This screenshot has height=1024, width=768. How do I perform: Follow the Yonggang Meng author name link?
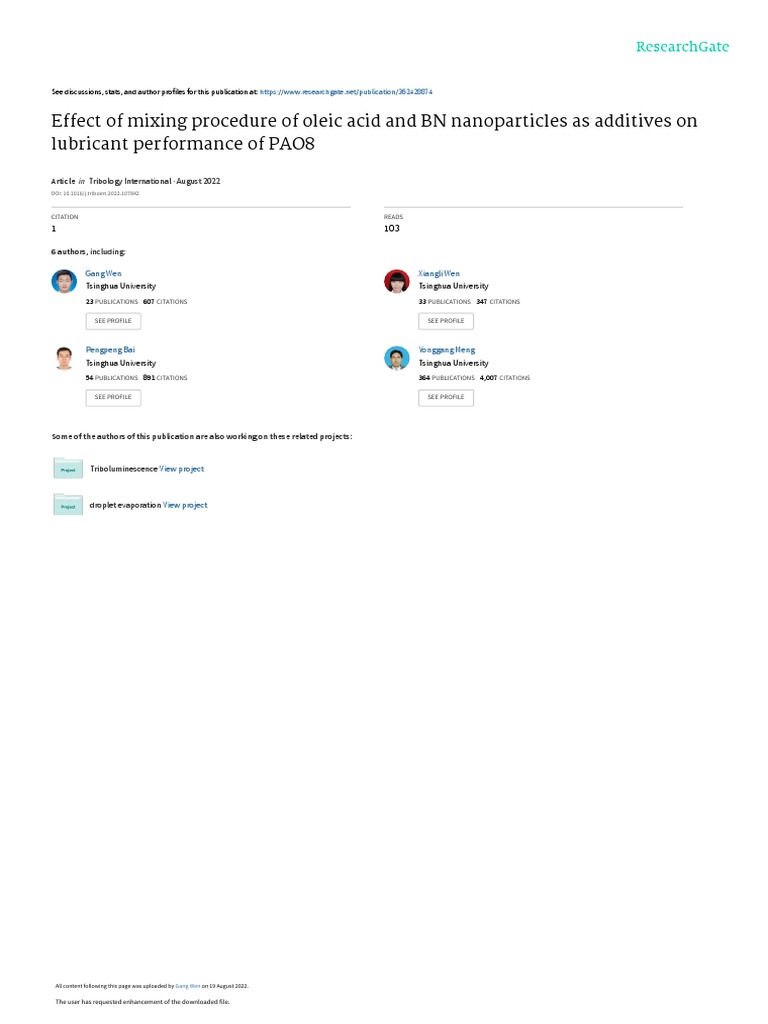point(447,350)
